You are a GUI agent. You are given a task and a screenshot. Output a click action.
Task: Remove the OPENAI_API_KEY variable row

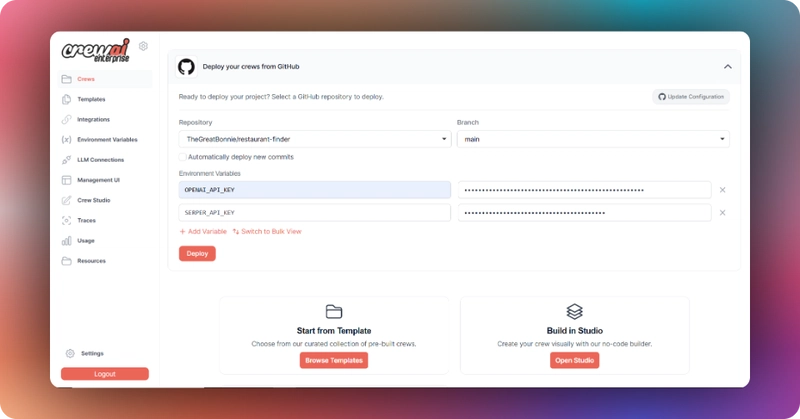click(x=722, y=190)
